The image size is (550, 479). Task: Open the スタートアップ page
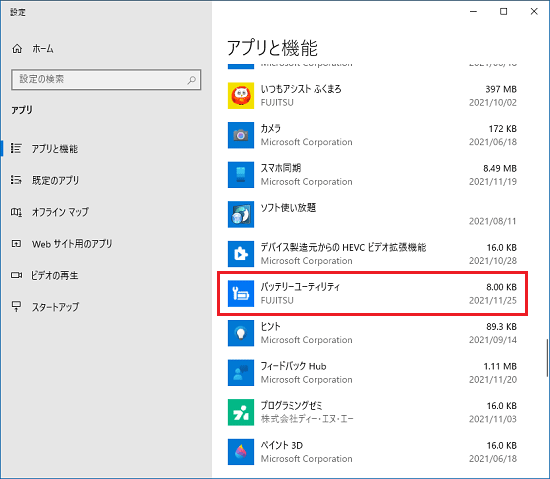pos(55,307)
